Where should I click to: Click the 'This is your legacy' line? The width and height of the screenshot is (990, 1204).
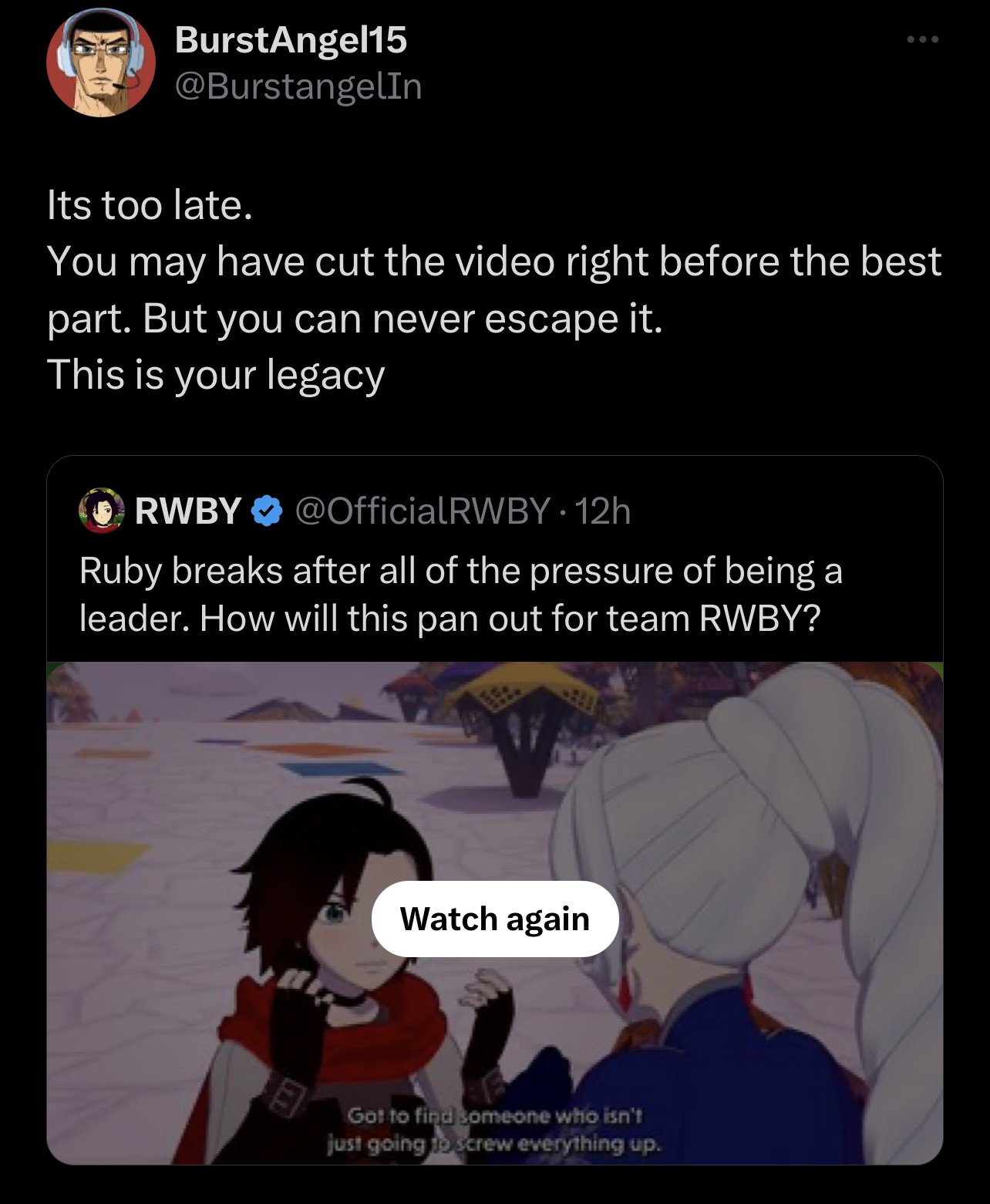click(x=216, y=376)
